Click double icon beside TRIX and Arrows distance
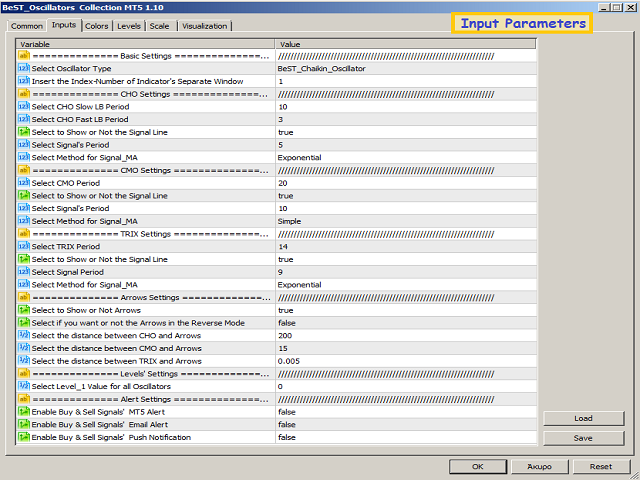Viewport: 640px width, 480px height. coord(24,361)
